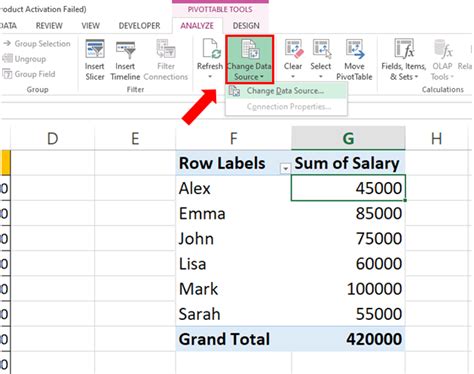Click the Clear pivot table icon
The width and height of the screenshot is (474, 374).
pyautogui.click(x=293, y=49)
